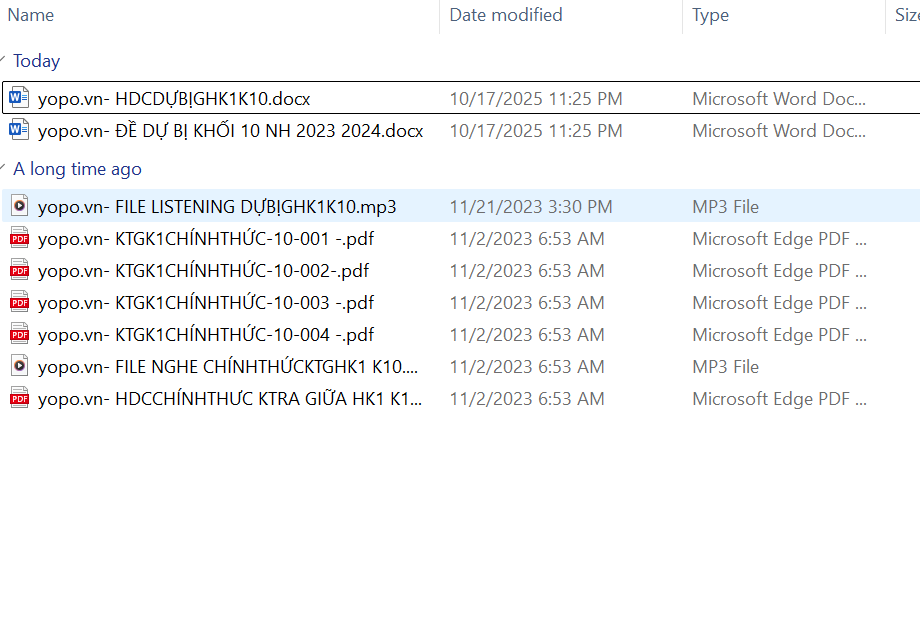The width and height of the screenshot is (920, 625).
Task: Click the MP3 icon of FILE LISTENING DỰBỊGHK1K10
Action: pyautogui.click(x=19, y=206)
